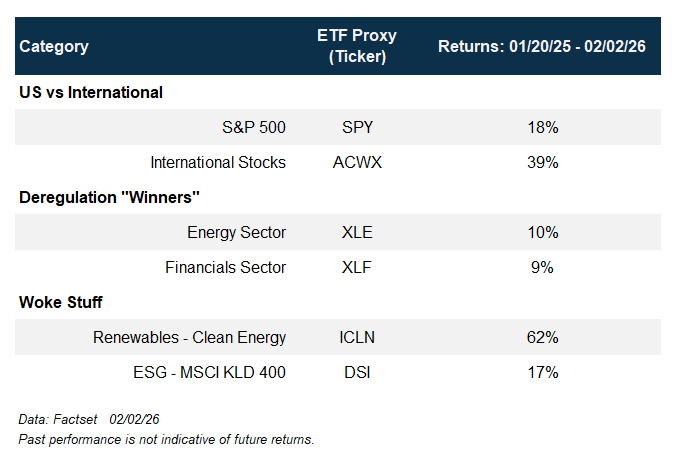Select the 62% return value
The image size is (680, 457).
coord(543,337)
